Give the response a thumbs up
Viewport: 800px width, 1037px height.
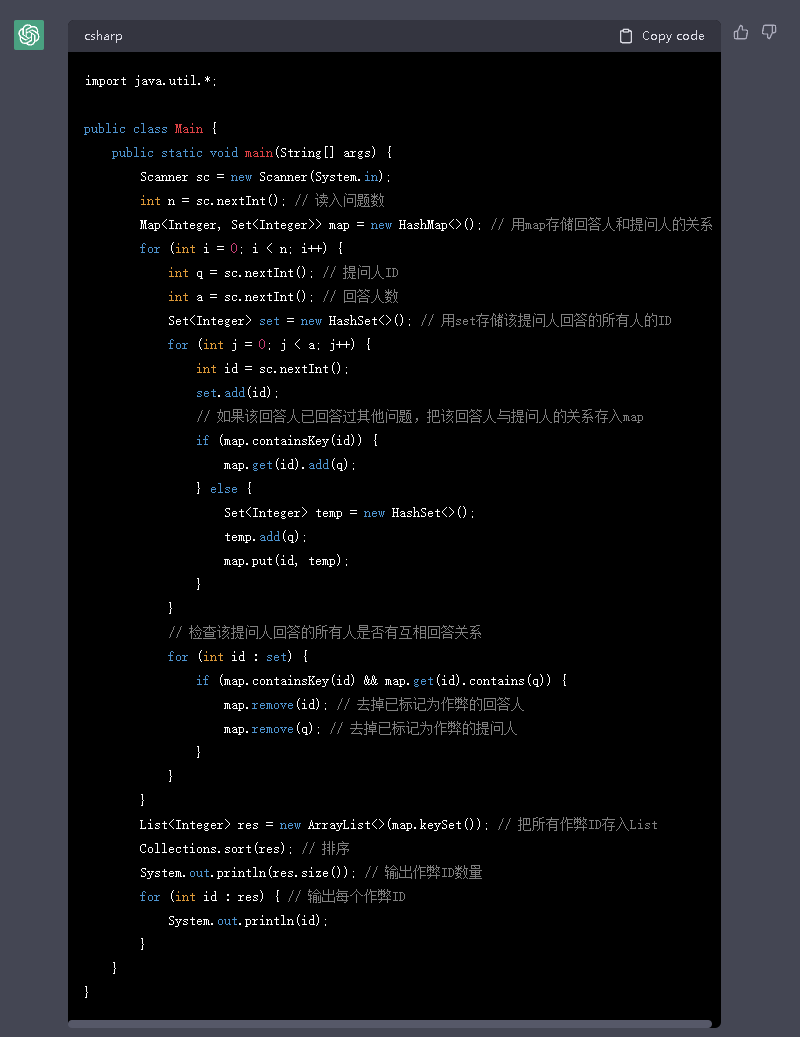[x=741, y=32]
